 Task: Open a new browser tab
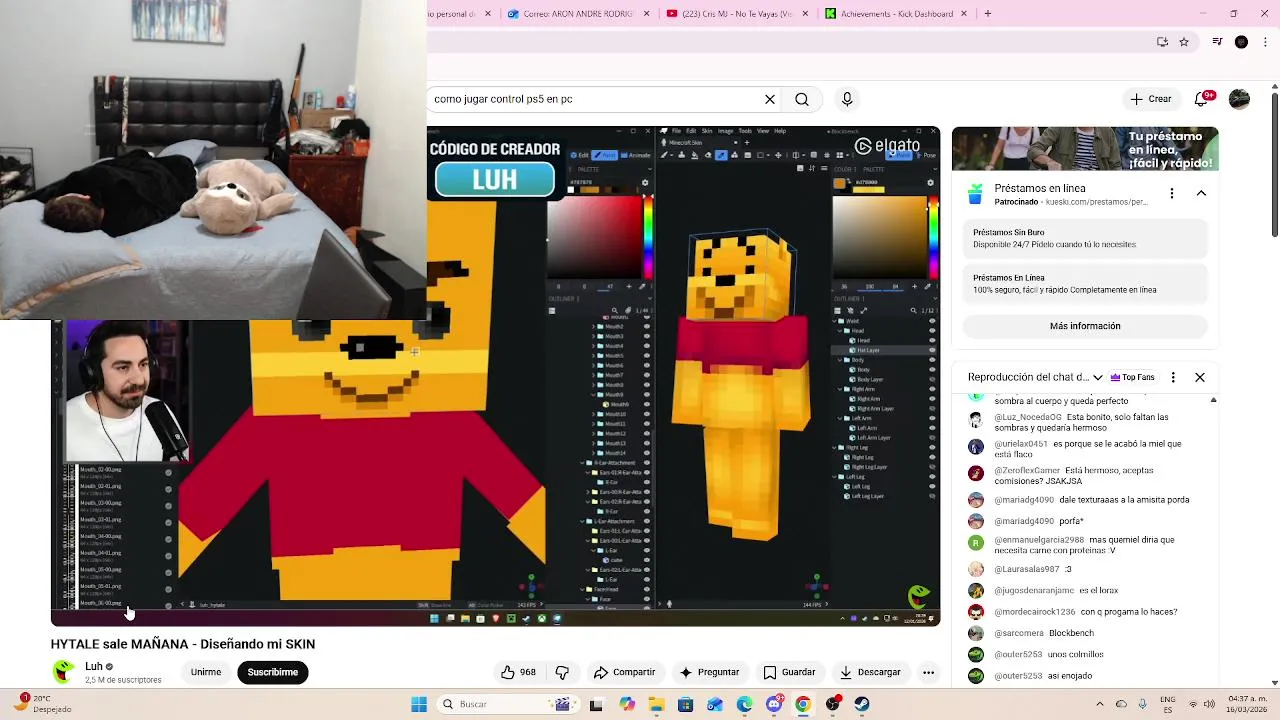click(988, 14)
